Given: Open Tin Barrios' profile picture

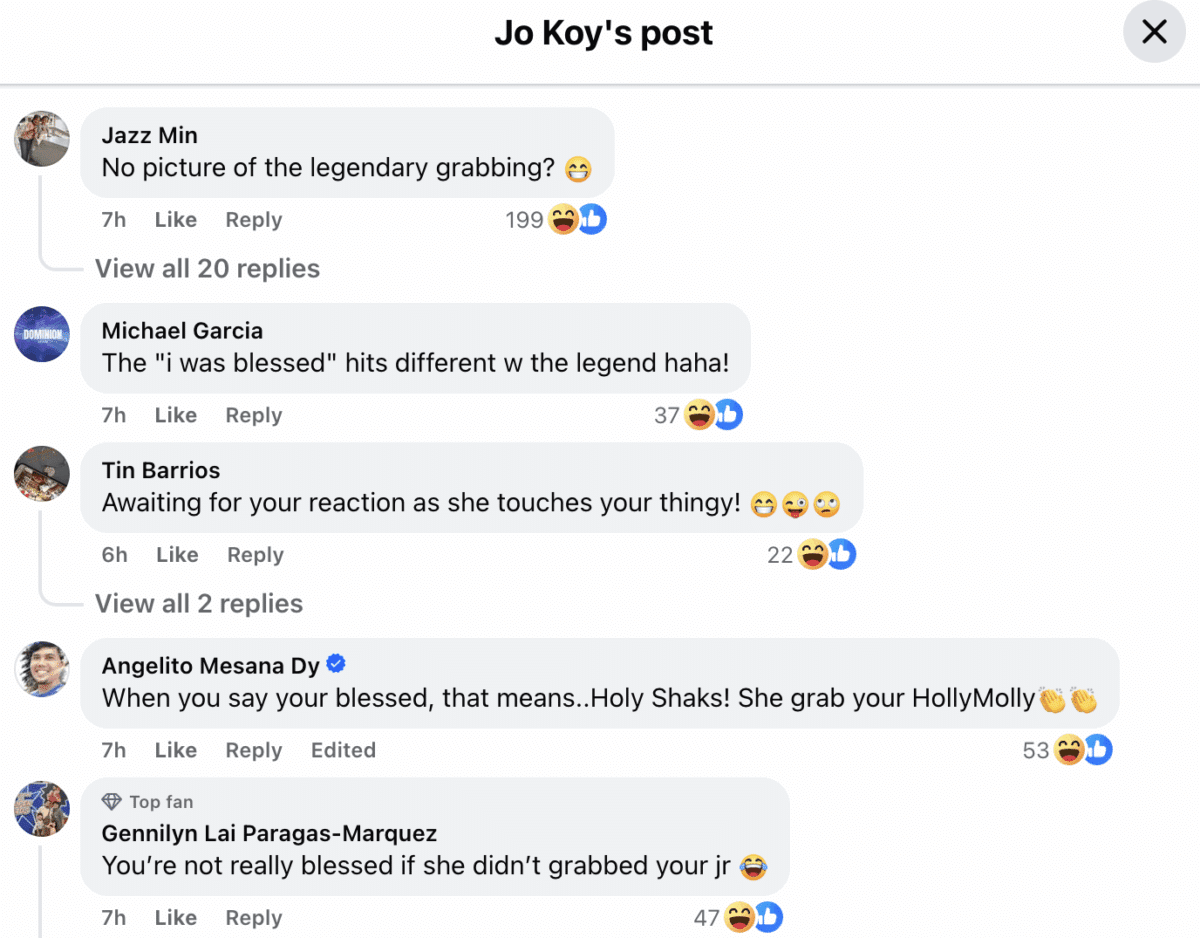Looking at the screenshot, I should click(41, 474).
